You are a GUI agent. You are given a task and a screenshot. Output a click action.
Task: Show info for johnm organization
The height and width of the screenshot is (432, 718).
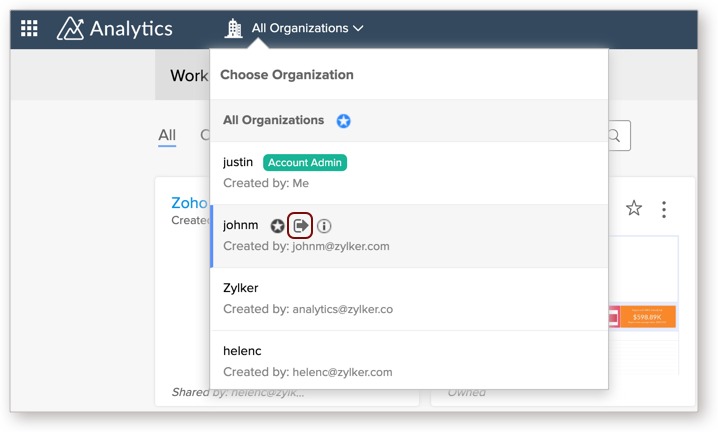click(x=324, y=226)
